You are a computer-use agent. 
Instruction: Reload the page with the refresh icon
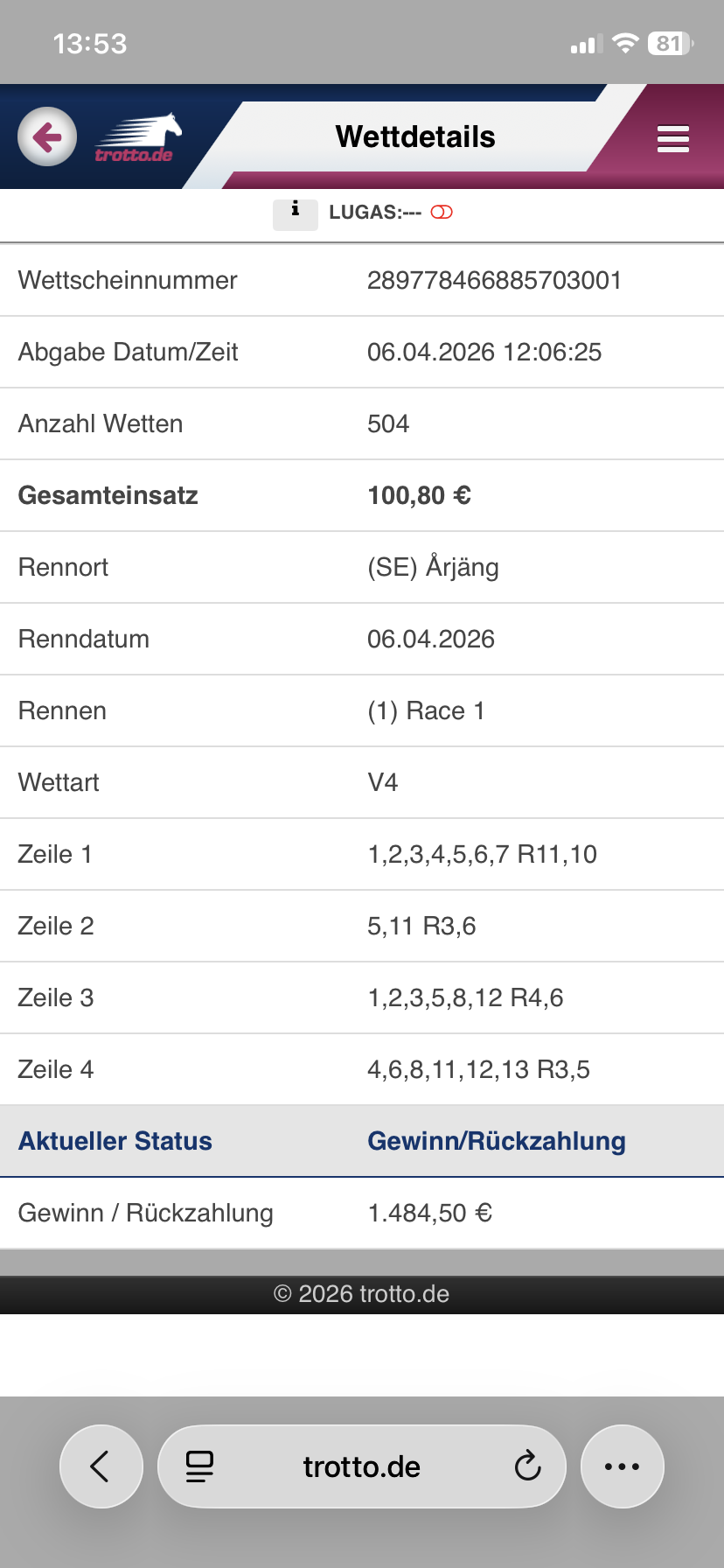527,1466
